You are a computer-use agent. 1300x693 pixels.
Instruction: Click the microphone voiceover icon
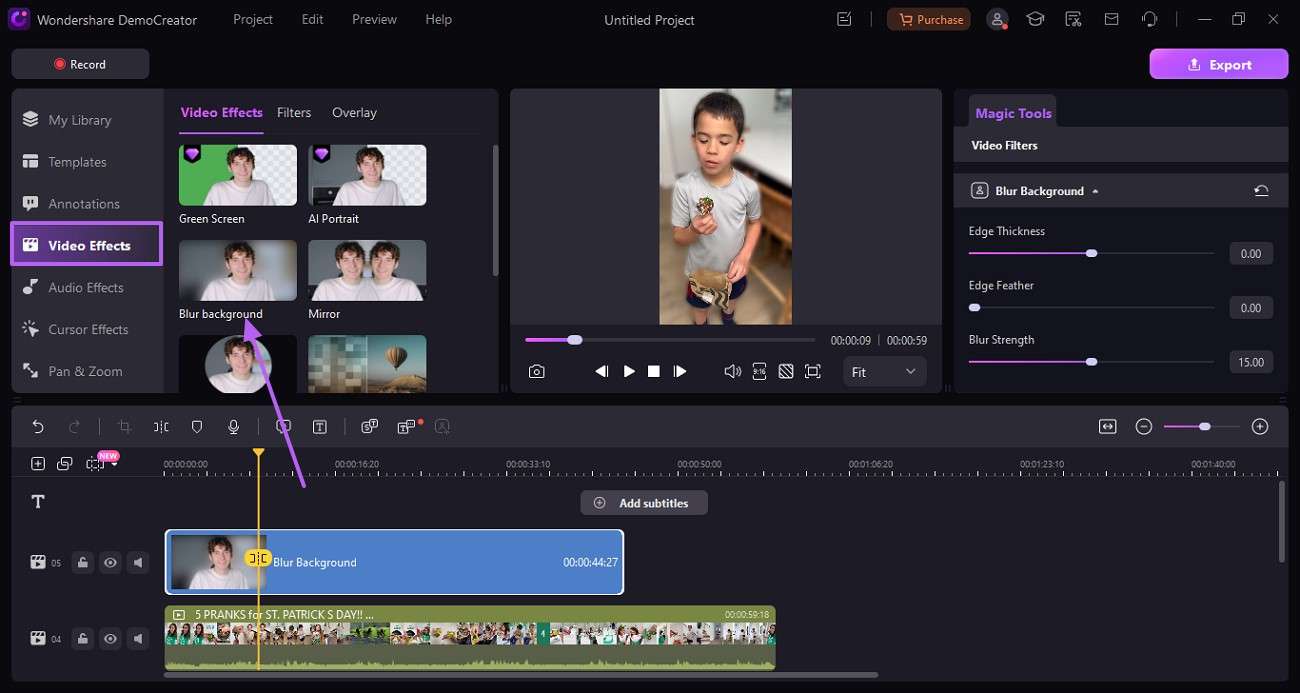pyautogui.click(x=233, y=427)
